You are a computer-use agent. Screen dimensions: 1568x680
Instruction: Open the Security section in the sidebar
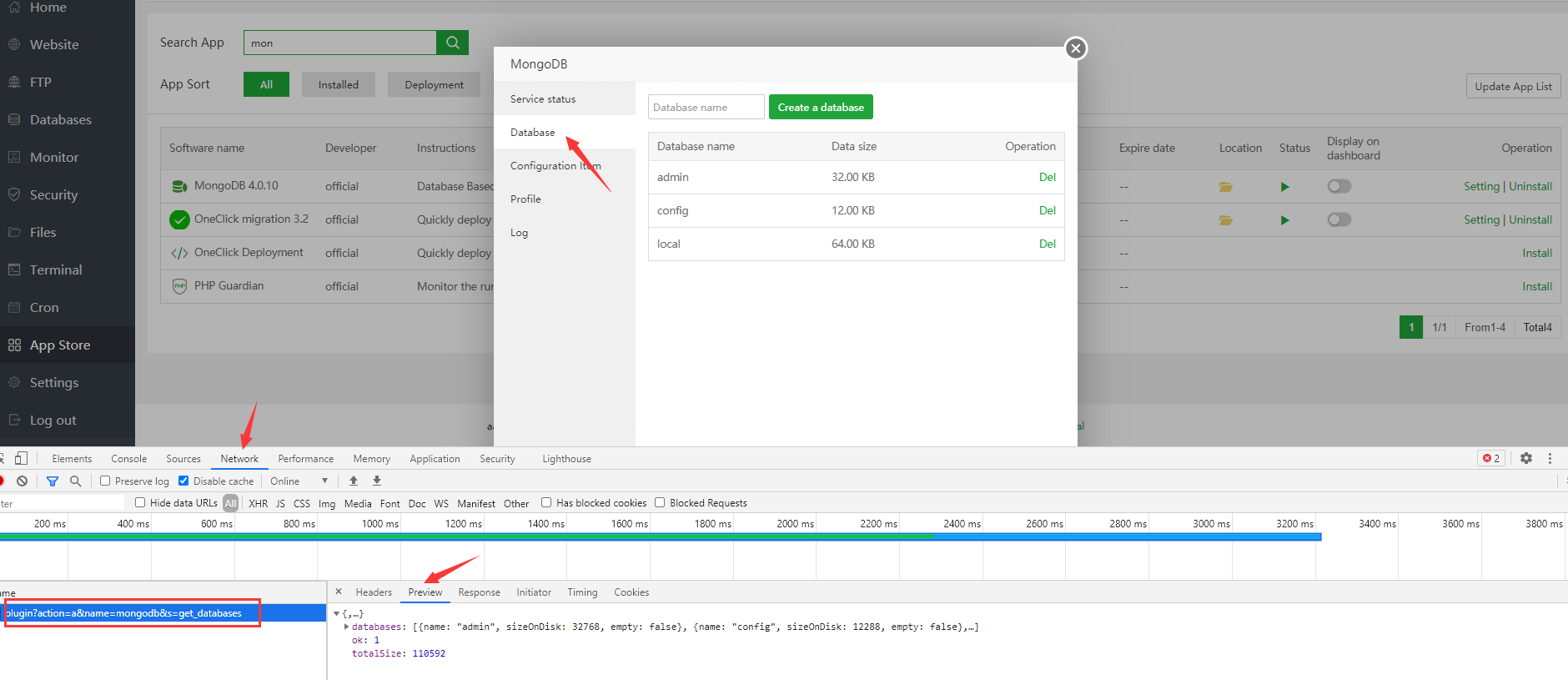pyautogui.click(x=53, y=194)
